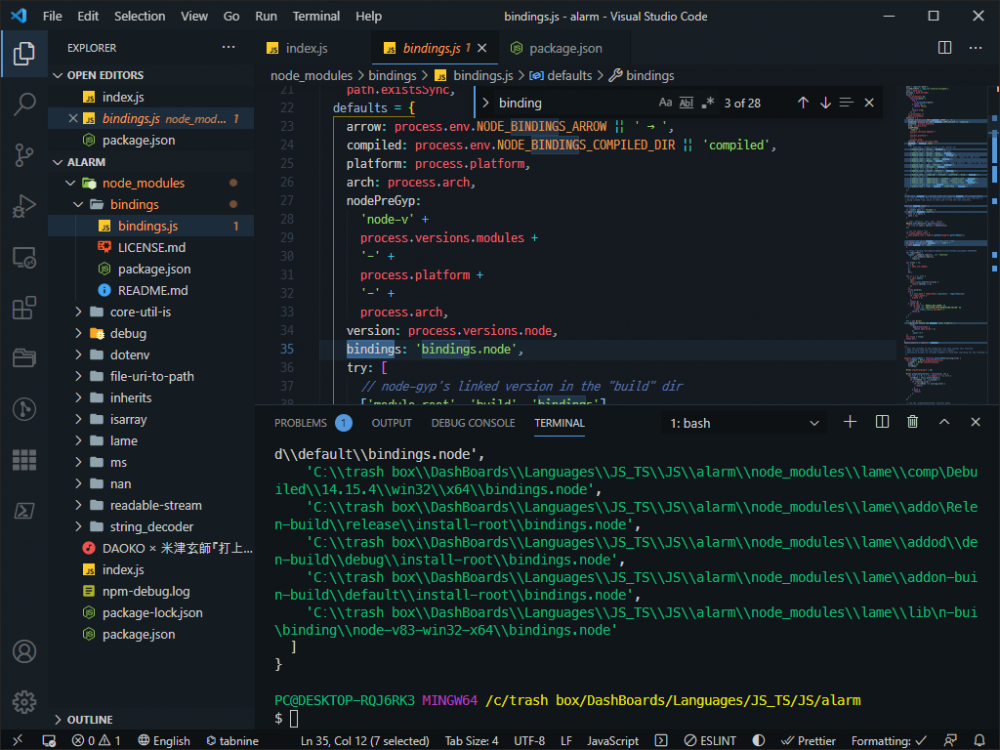Image resolution: width=1000 pixels, height=750 pixels.
Task: Go to previous match in find widget
Action: 803,103
